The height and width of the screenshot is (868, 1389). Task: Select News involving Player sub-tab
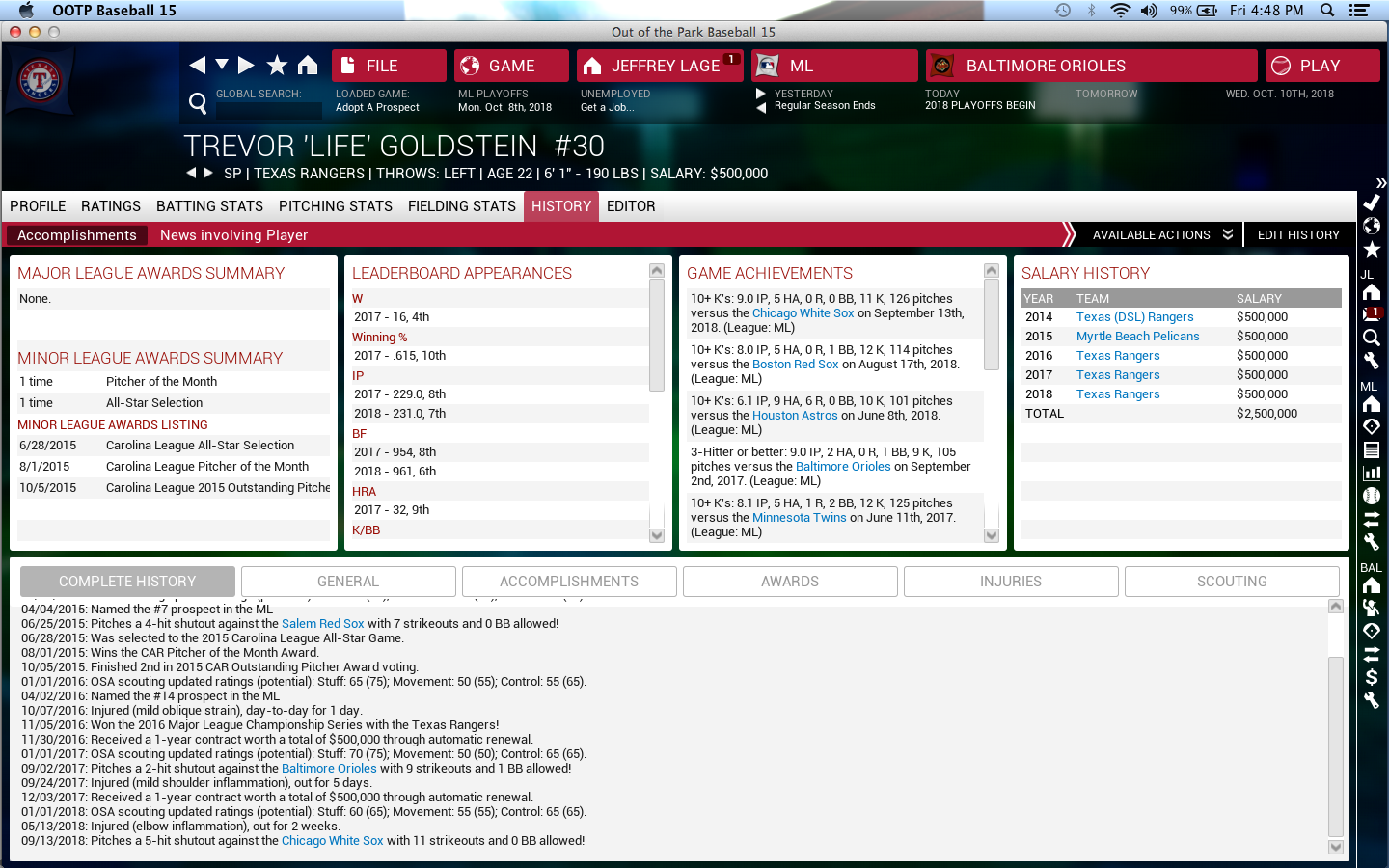(233, 235)
